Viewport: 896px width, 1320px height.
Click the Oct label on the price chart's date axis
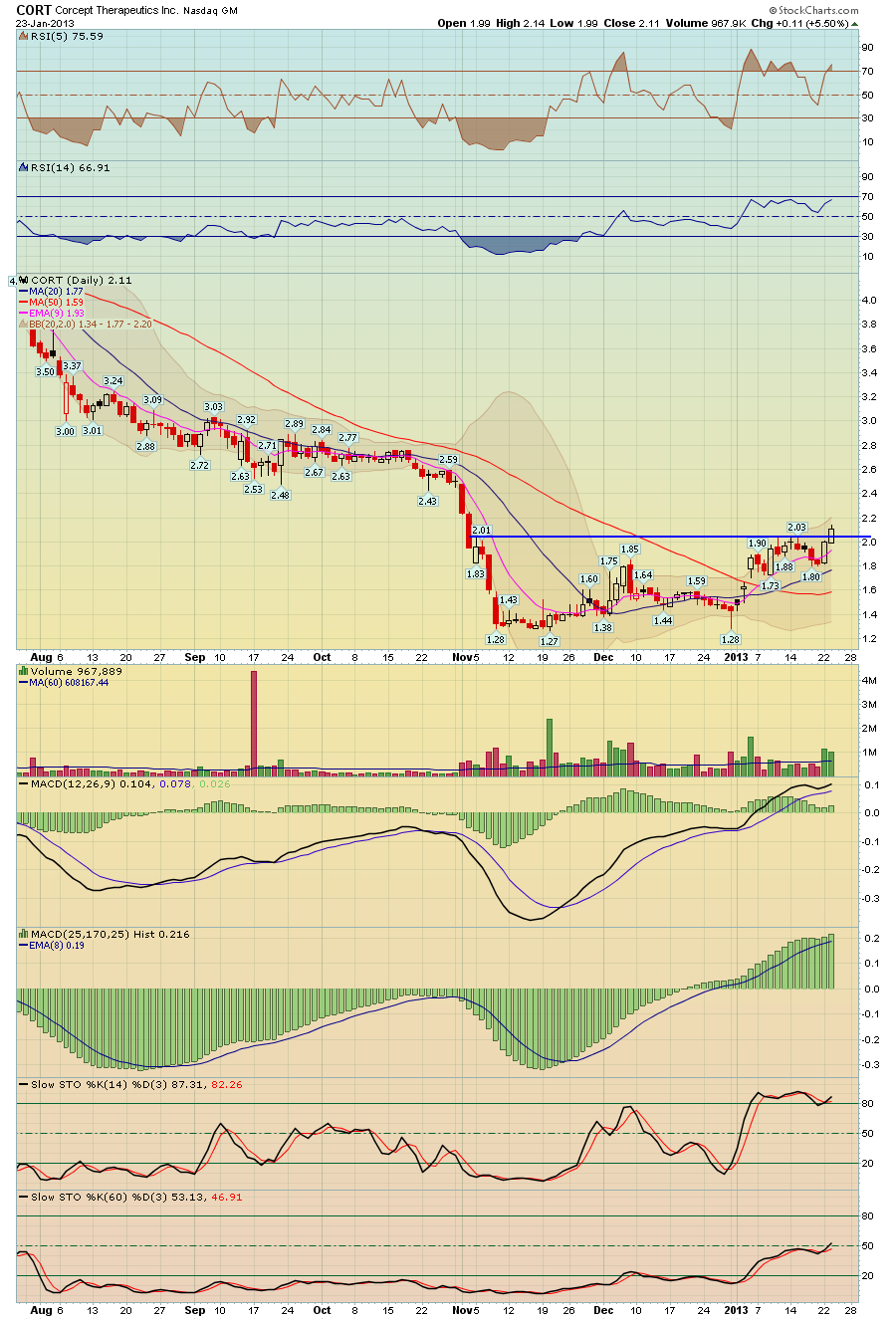[x=322, y=657]
